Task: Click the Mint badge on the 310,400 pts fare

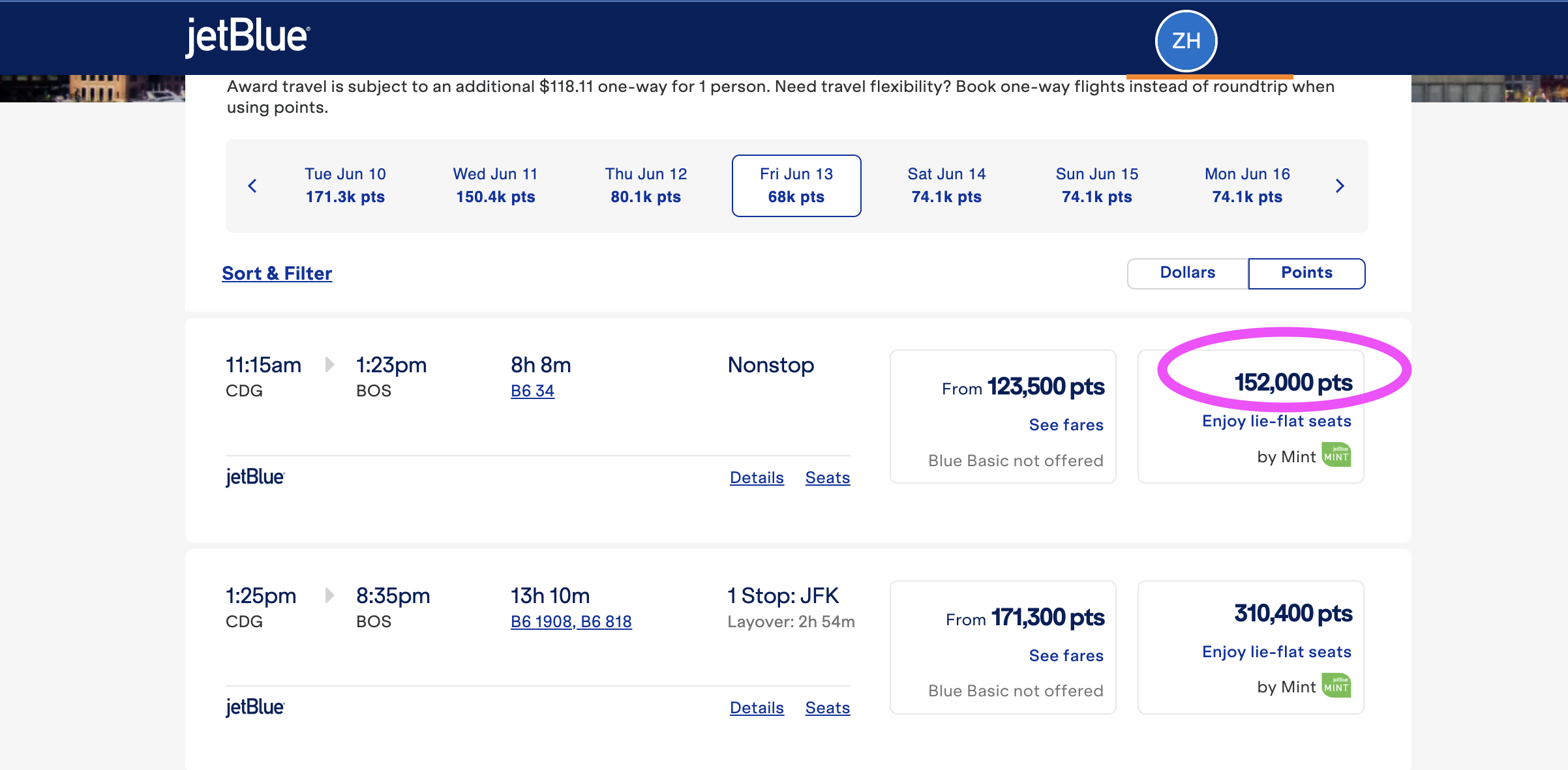Action: (x=1336, y=685)
